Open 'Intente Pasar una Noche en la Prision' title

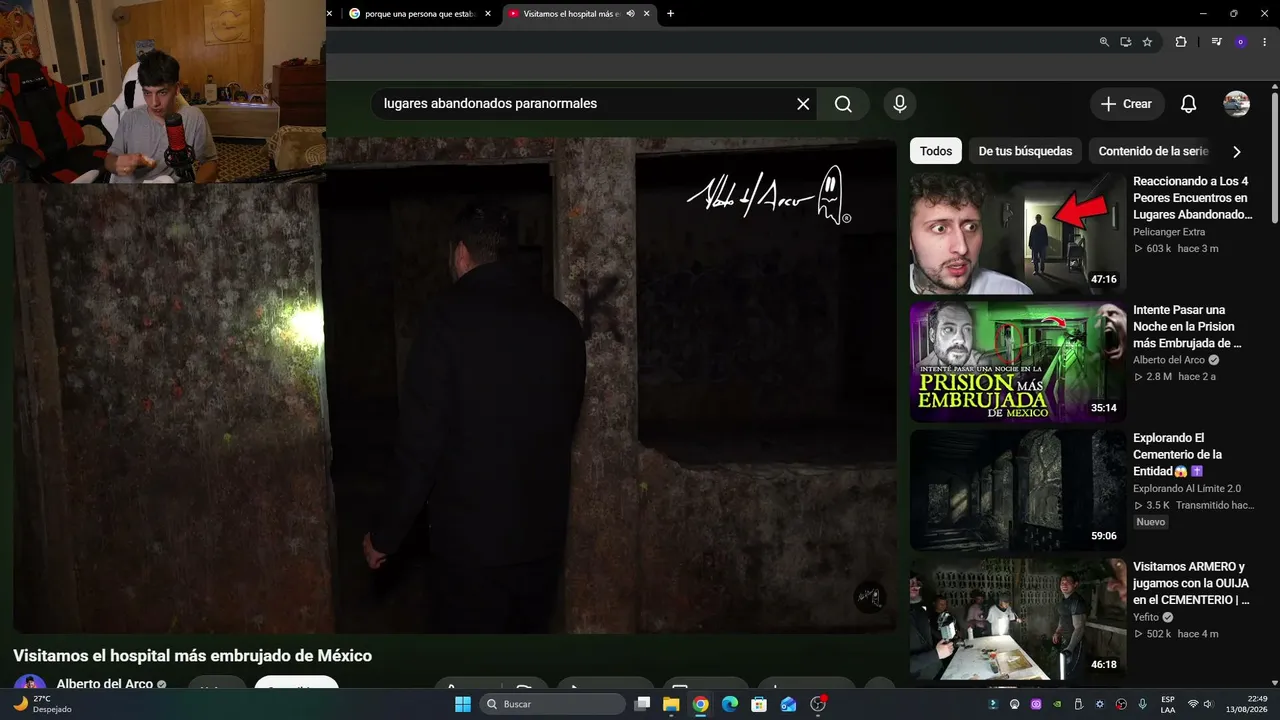(1188, 326)
